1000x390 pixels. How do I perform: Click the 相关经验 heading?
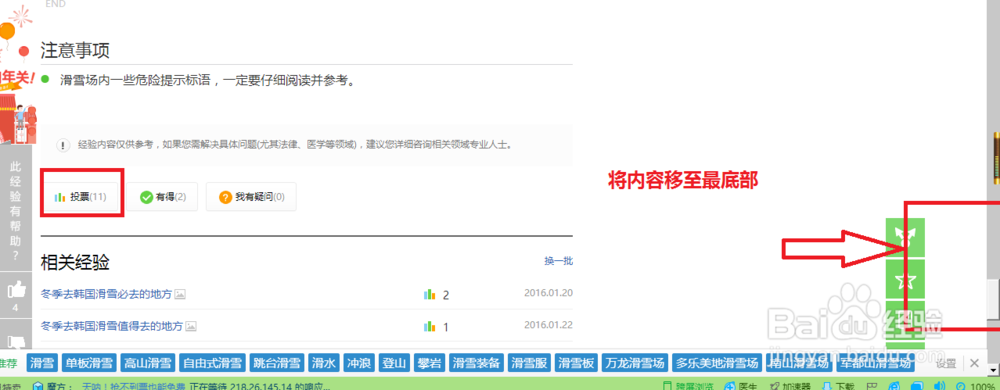click(75, 262)
